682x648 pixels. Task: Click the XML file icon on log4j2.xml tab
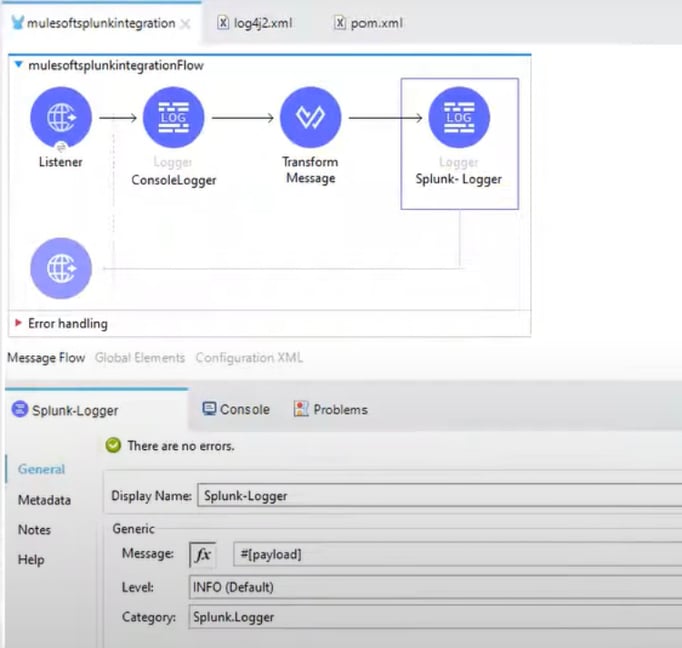223,23
